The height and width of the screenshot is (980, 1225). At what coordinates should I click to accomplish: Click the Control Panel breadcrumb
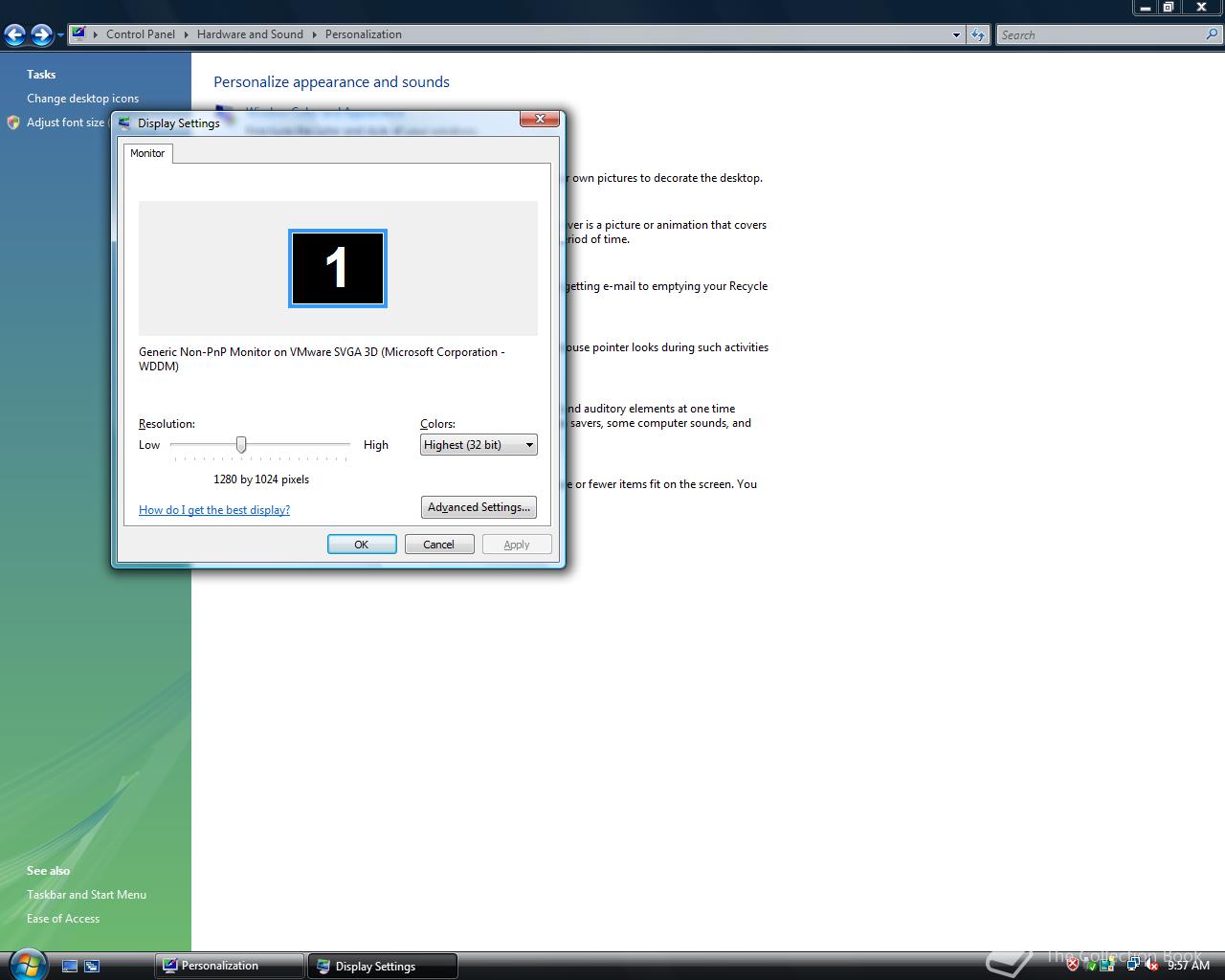click(141, 33)
